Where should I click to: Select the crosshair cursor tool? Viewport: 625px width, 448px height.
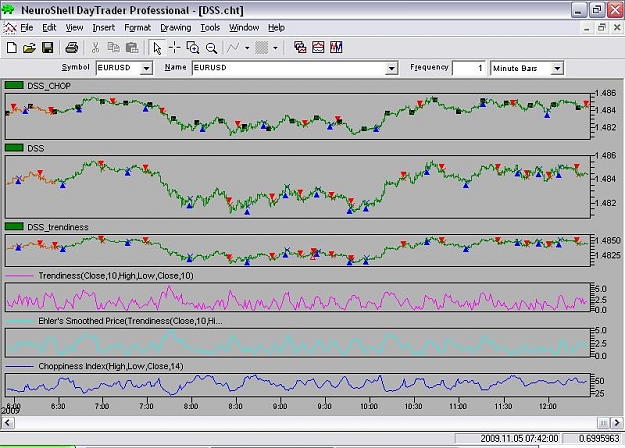tap(175, 48)
